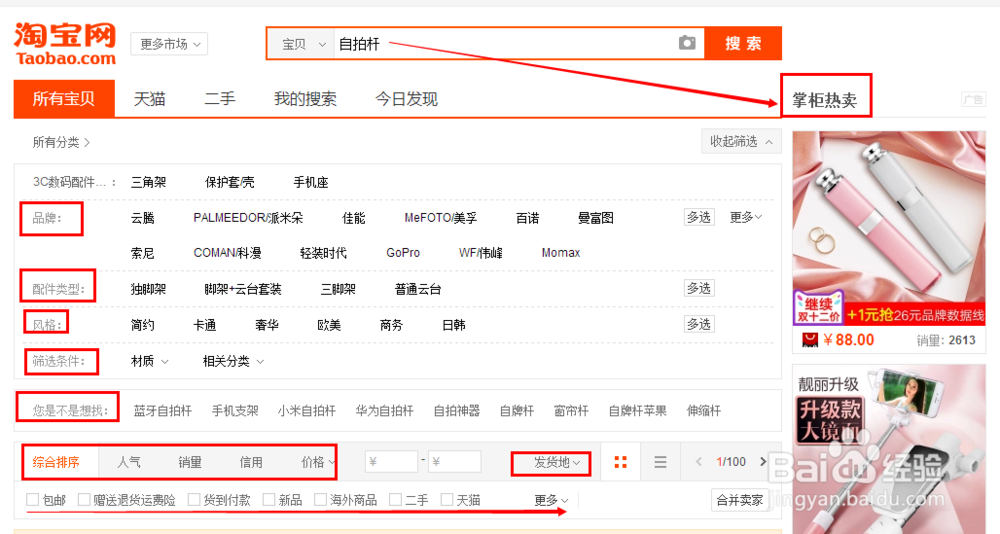Switch to list view layout icon
The image size is (1000, 534).
point(660,462)
